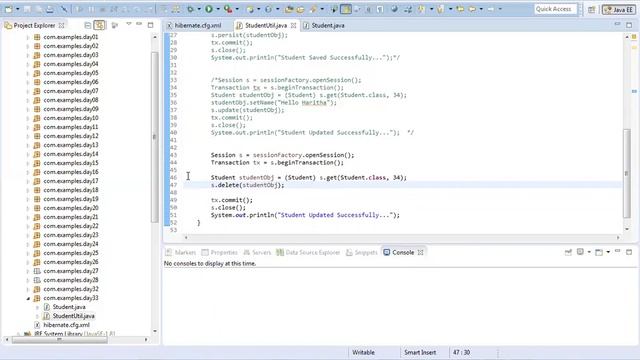Close the StudentUtil.java editor tab
The width and height of the screenshot is (640, 360).
click(293, 25)
